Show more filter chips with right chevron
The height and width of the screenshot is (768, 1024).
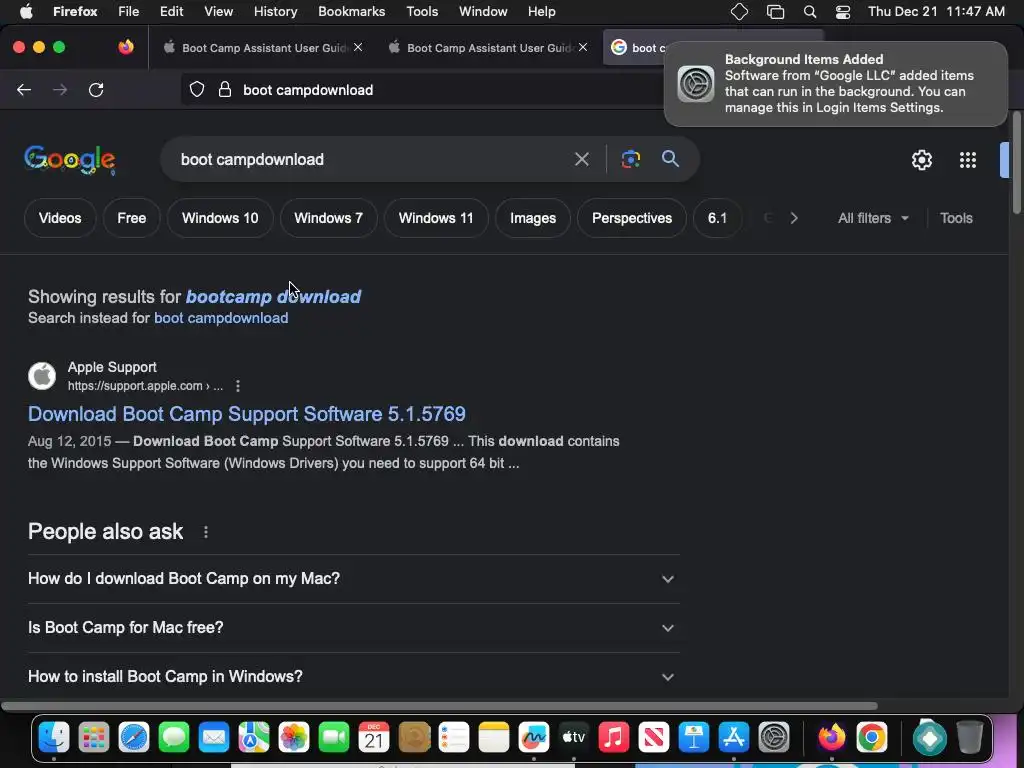coord(793,218)
